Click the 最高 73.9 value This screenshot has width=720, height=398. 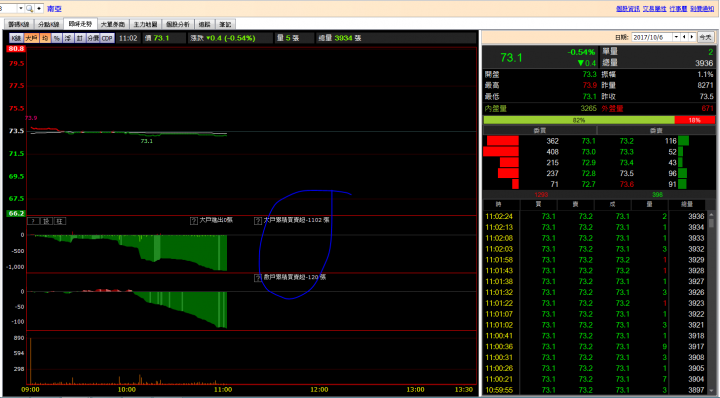(589, 85)
